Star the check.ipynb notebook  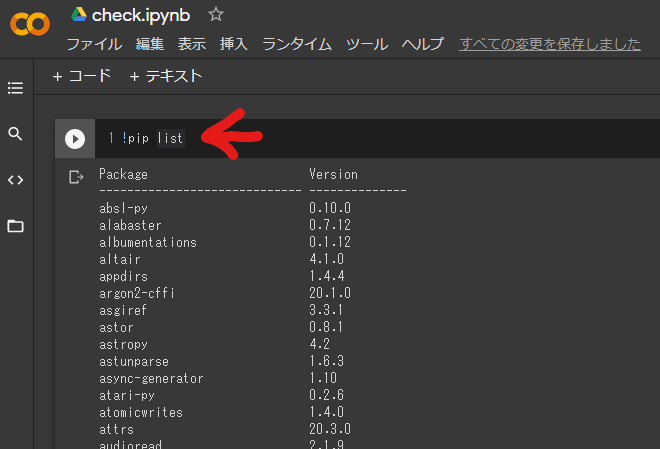point(216,15)
